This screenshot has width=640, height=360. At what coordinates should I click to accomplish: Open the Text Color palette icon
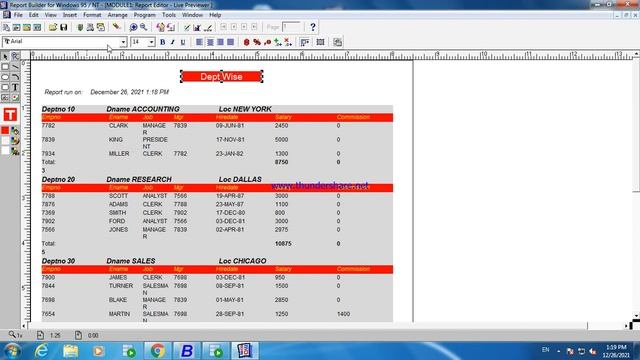point(15,151)
